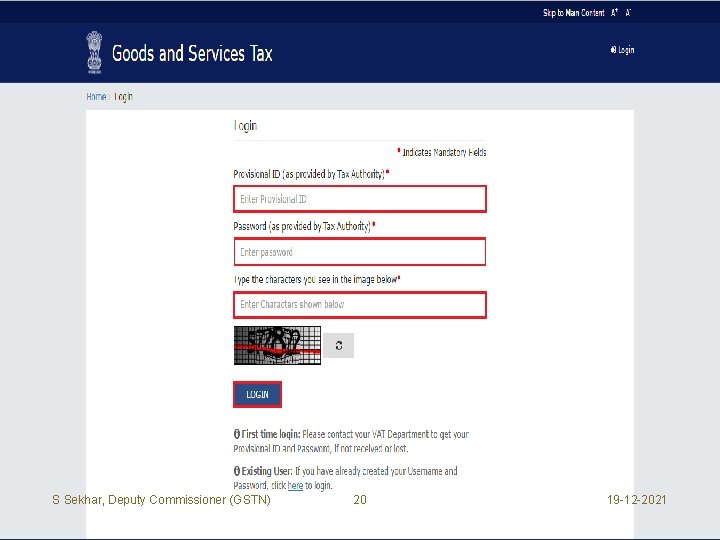
Task: Click the Provisional ID input field
Action: [360, 199]
